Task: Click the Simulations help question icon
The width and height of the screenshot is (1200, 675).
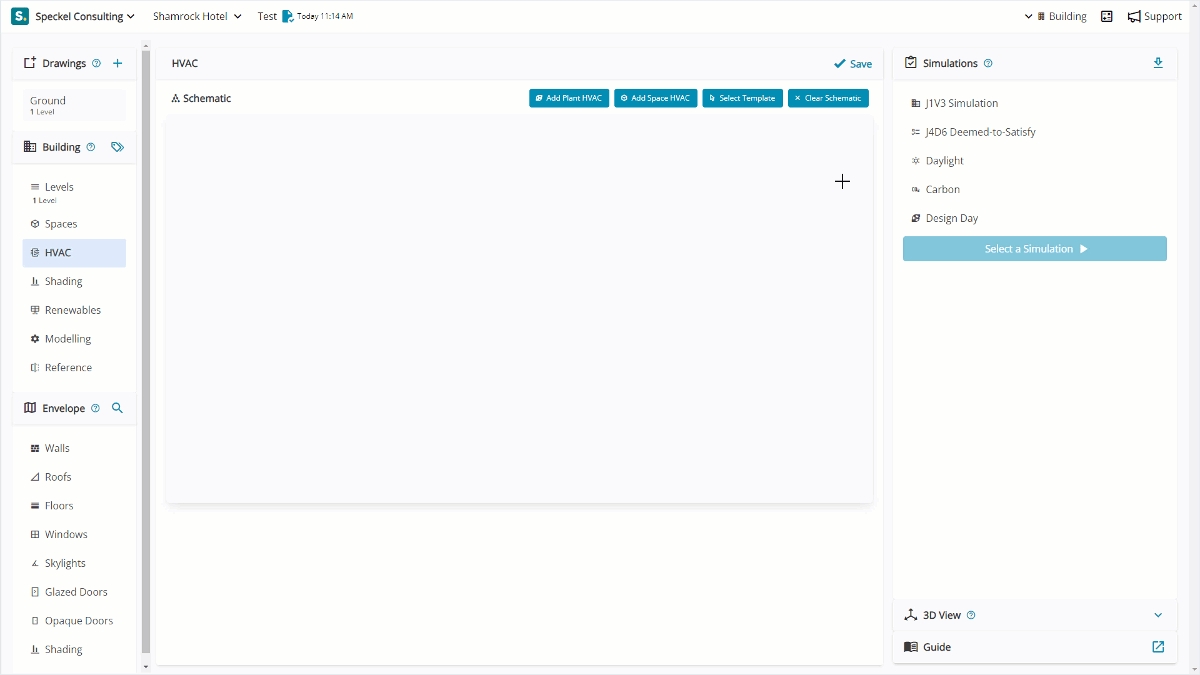Action: (988, 63)
